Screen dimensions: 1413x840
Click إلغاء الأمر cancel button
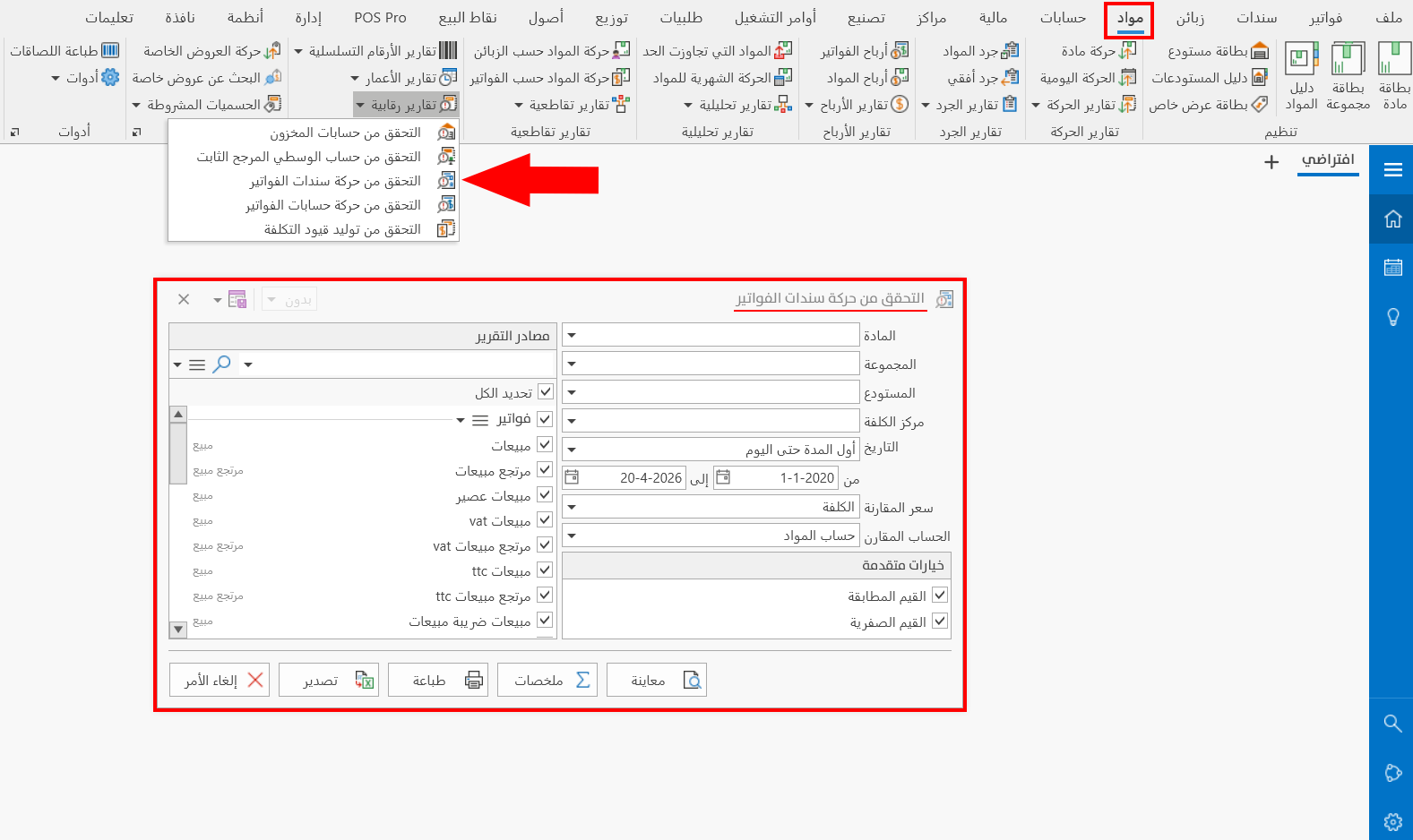220,680
